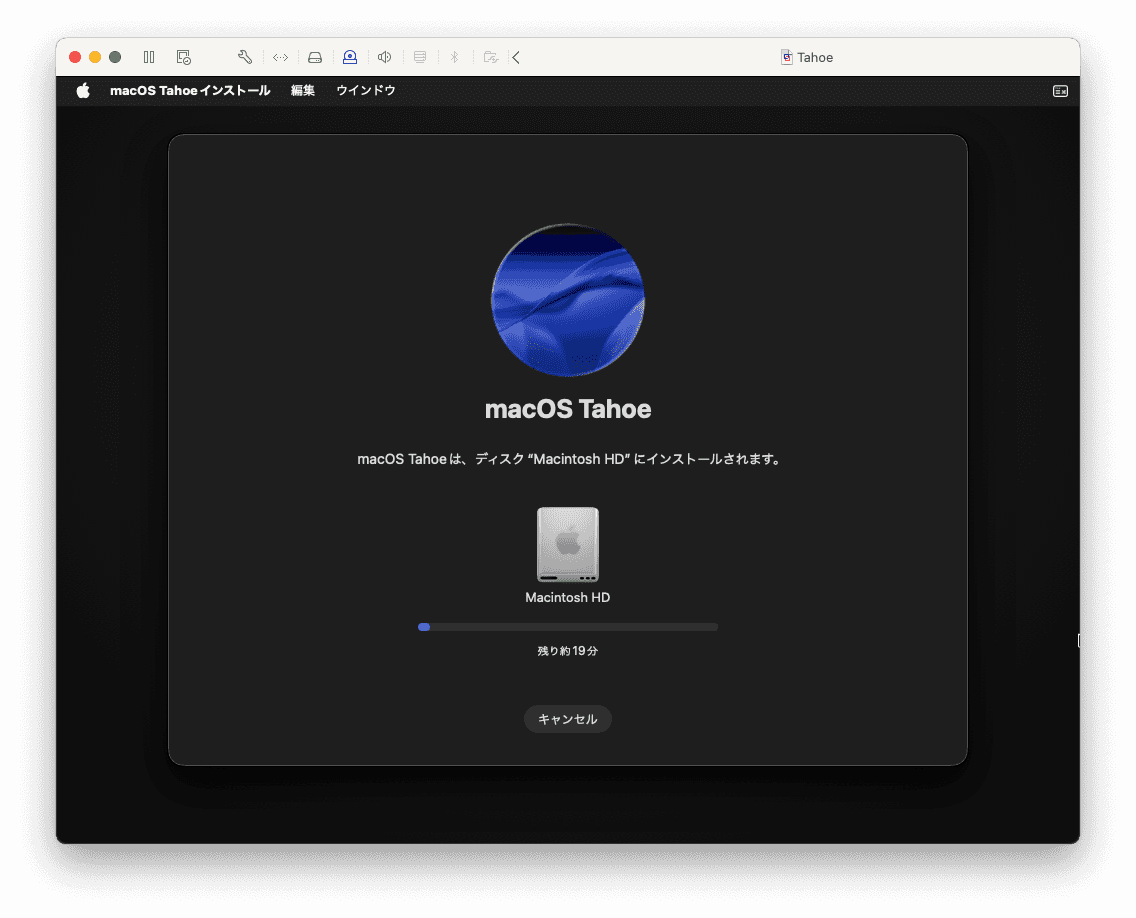
Task: Select the Macintosh HD disk icon
Action: coord(568,544)
